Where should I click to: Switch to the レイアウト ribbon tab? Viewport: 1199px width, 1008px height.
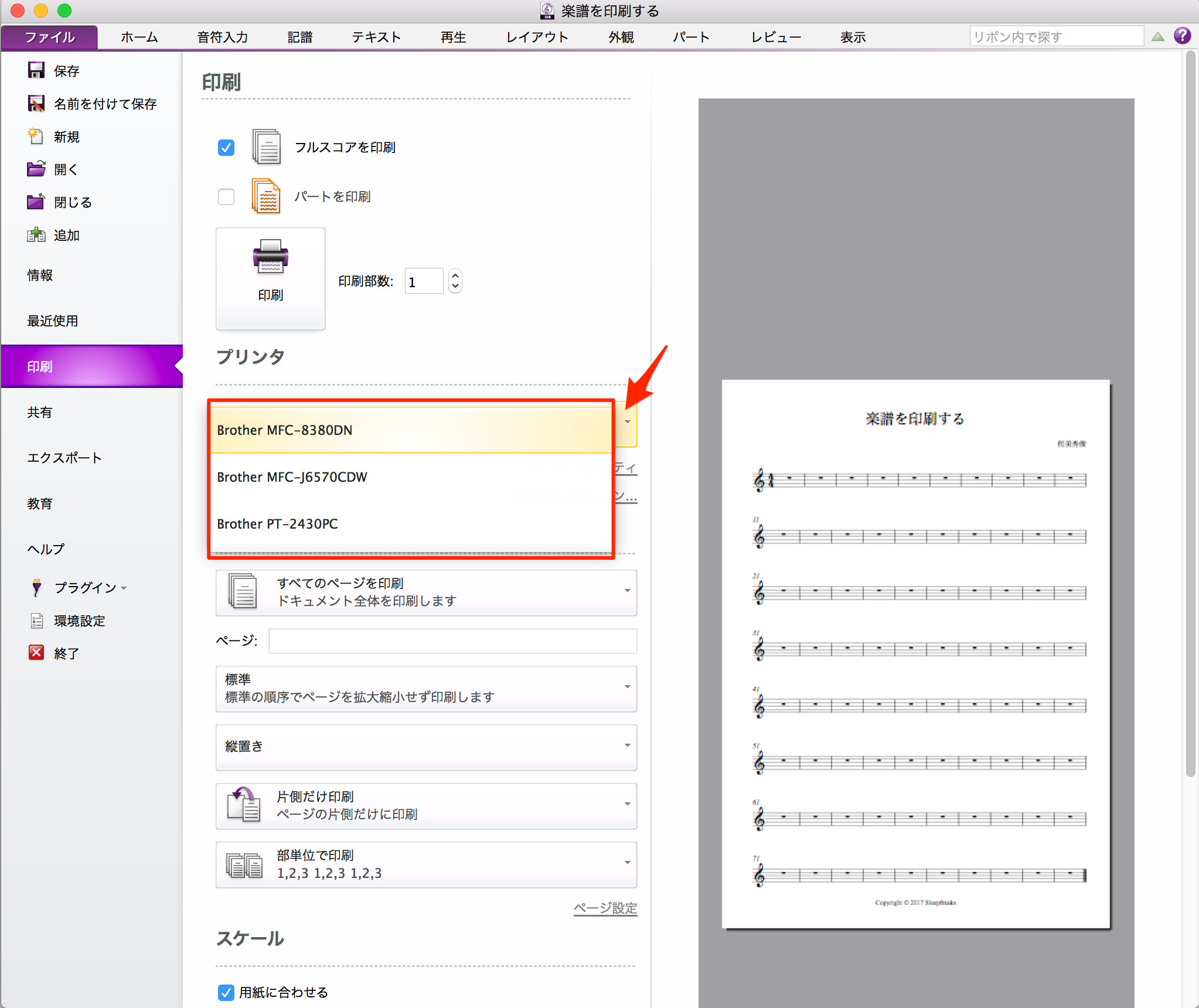click(537, 37)
